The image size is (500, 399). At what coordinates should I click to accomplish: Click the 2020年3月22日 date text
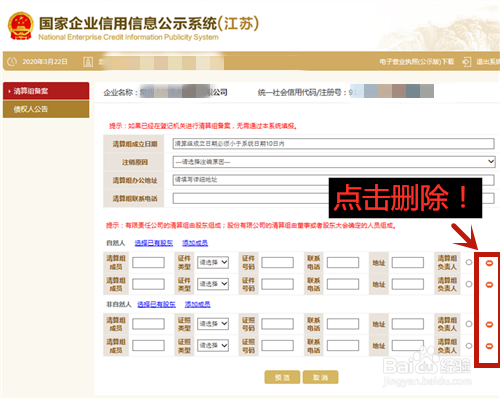[x=45, y=62]
